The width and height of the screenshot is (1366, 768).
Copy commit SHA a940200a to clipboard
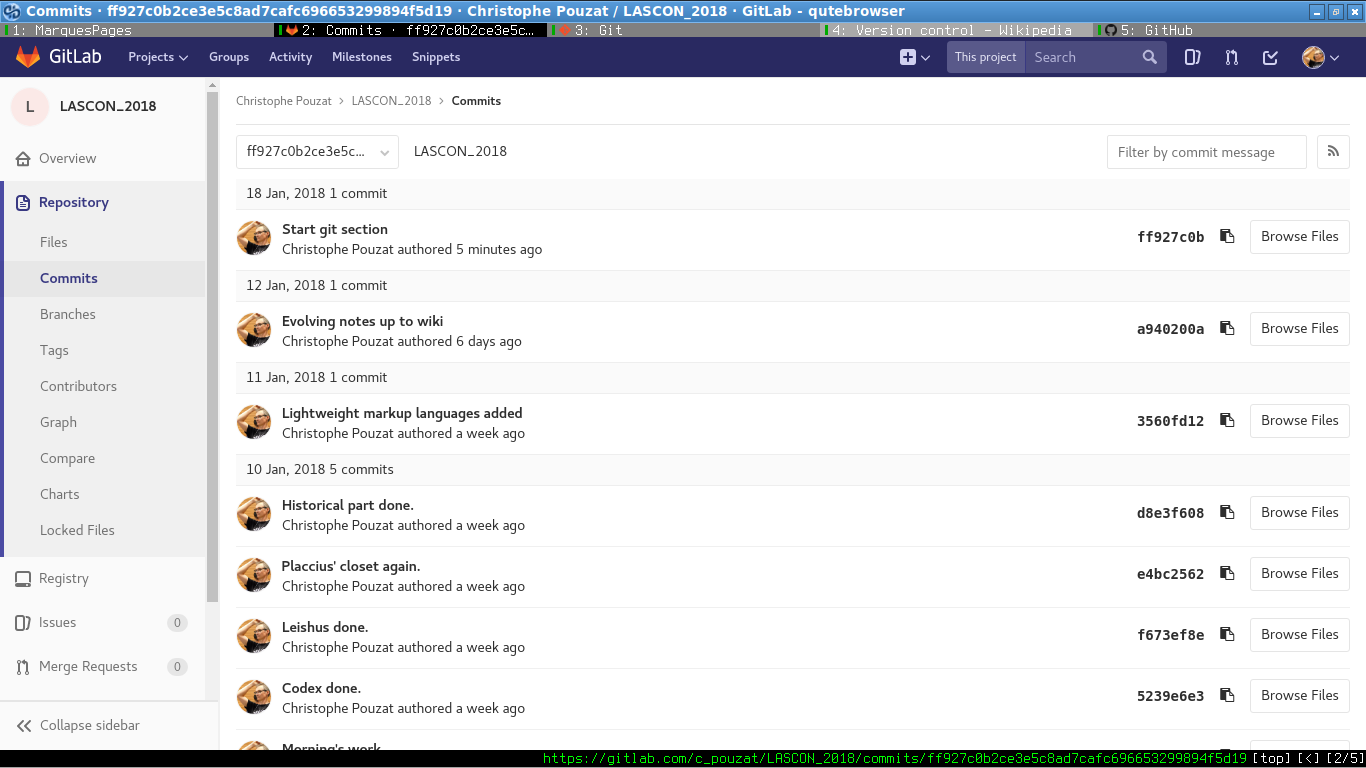pos(1227,329)
